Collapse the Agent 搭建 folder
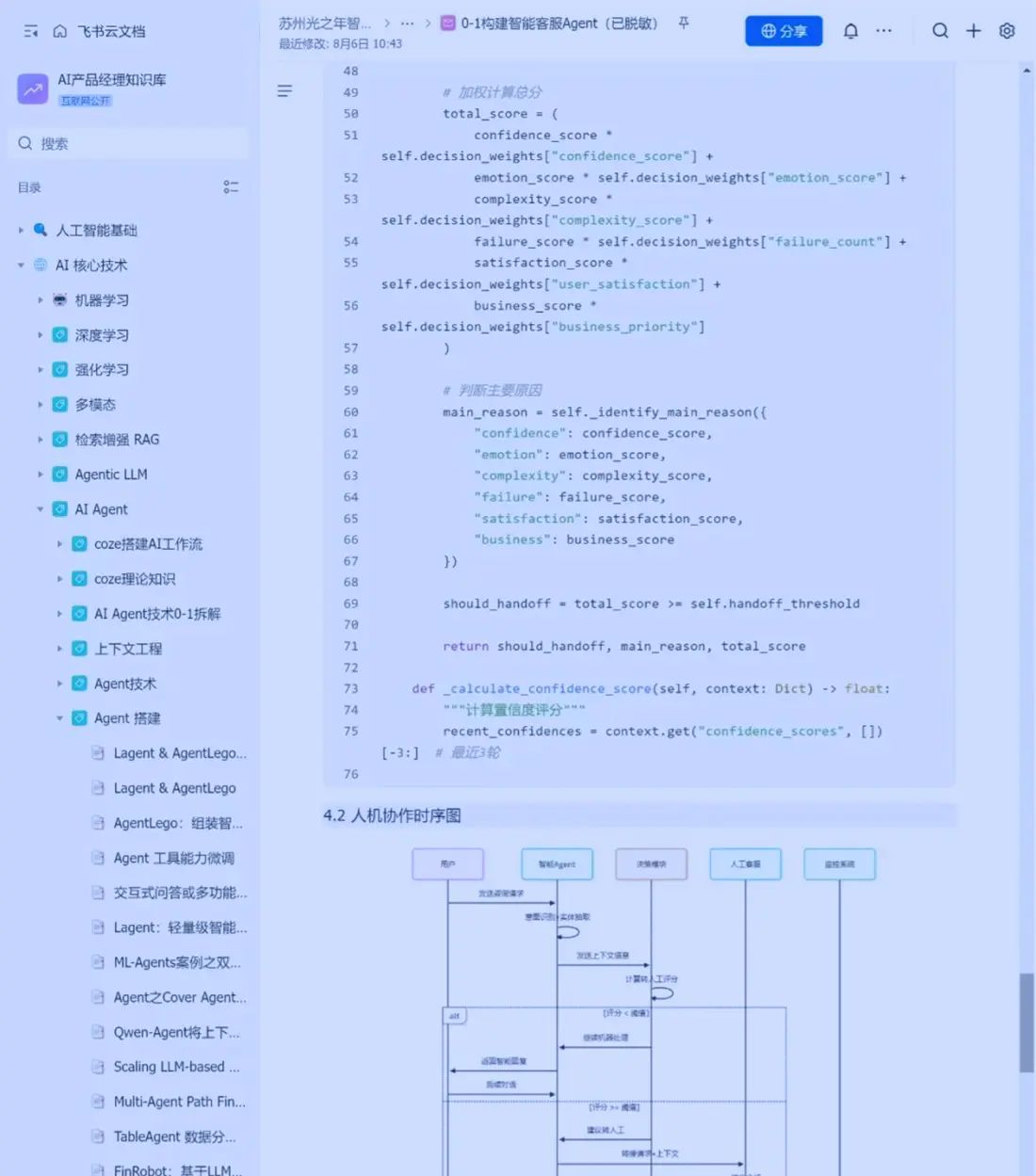The height and width of the screenshot is (1176, 1036). point(59,718)
